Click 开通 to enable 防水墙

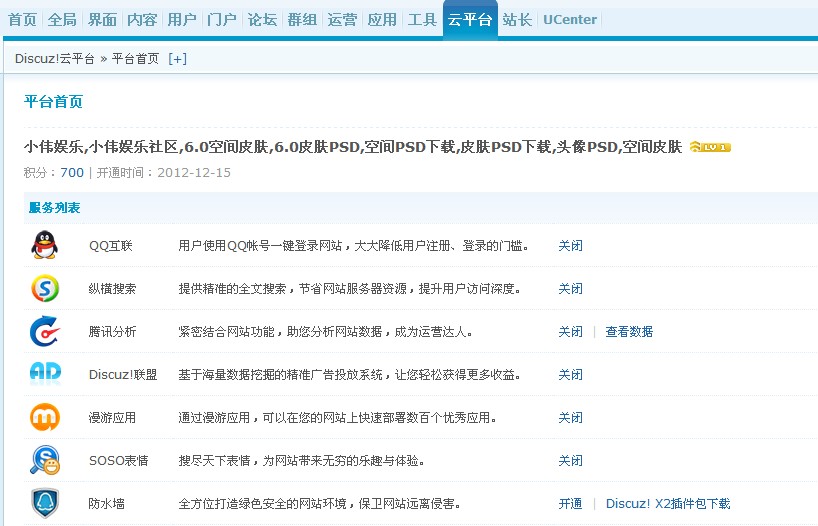[x=570, y=504]
